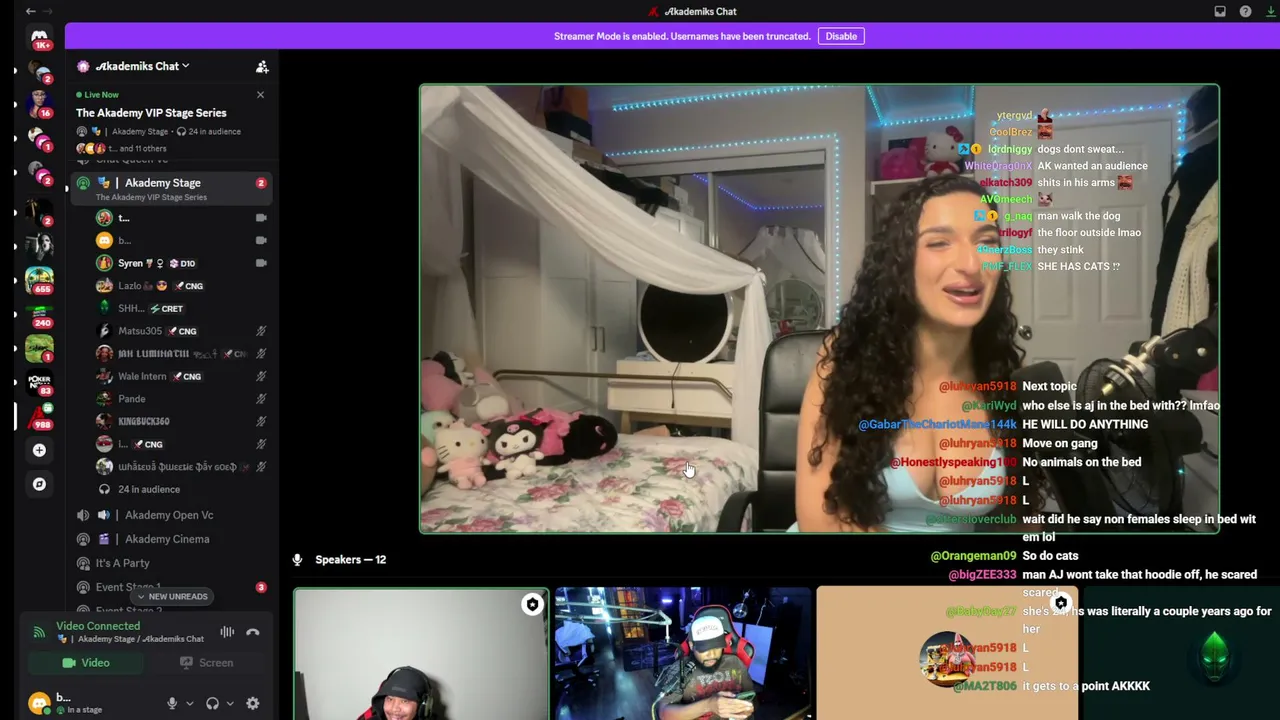Go back using the top-left back arrow

click(31, 11)
